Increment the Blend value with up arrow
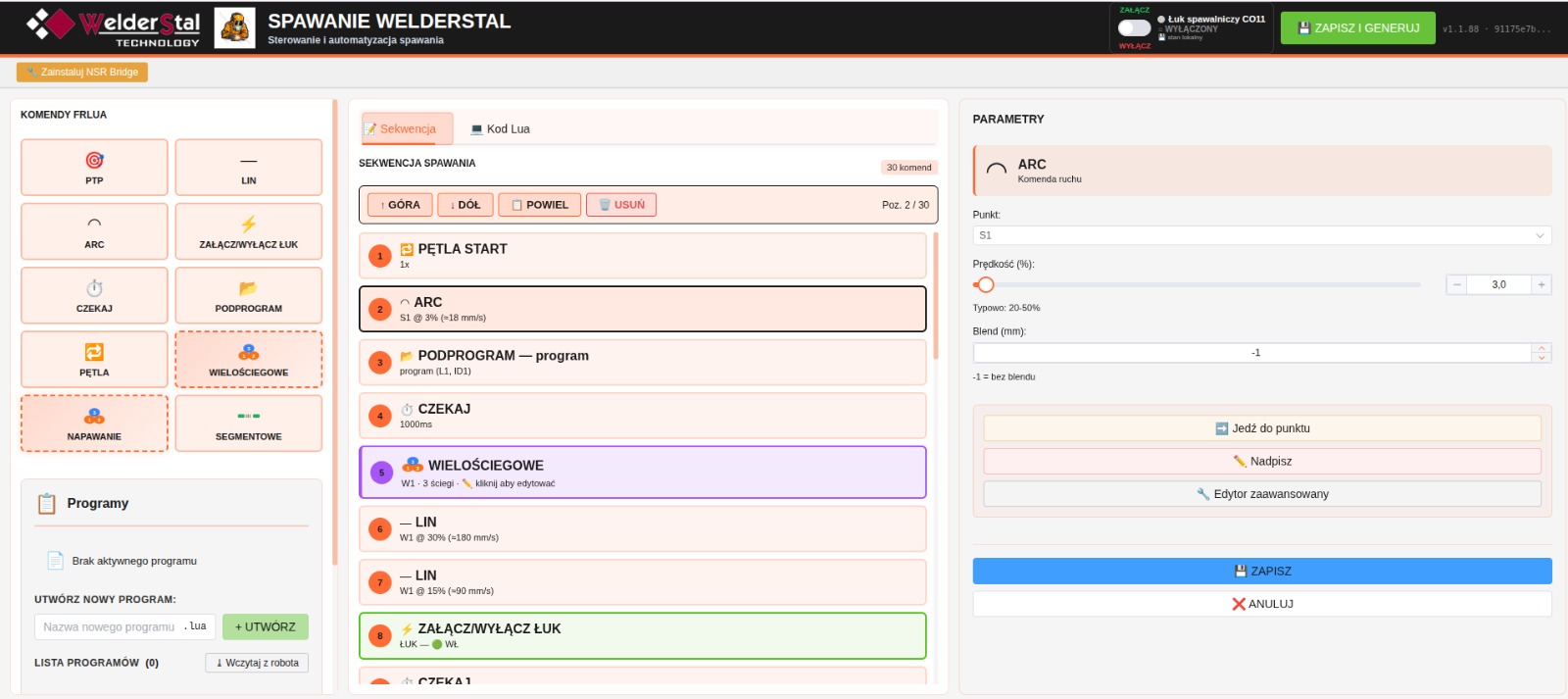1568x699 pixels. (x=1543, y=348)
